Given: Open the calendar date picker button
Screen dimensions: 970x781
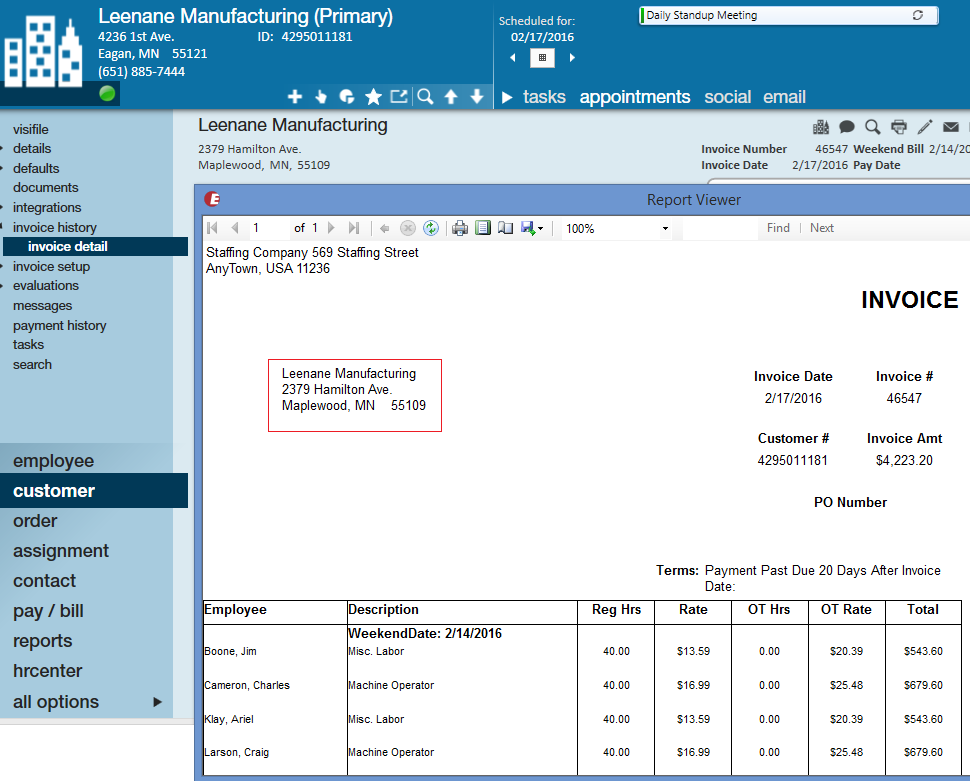Looking at the screenshot, I should tap(542, 58).
